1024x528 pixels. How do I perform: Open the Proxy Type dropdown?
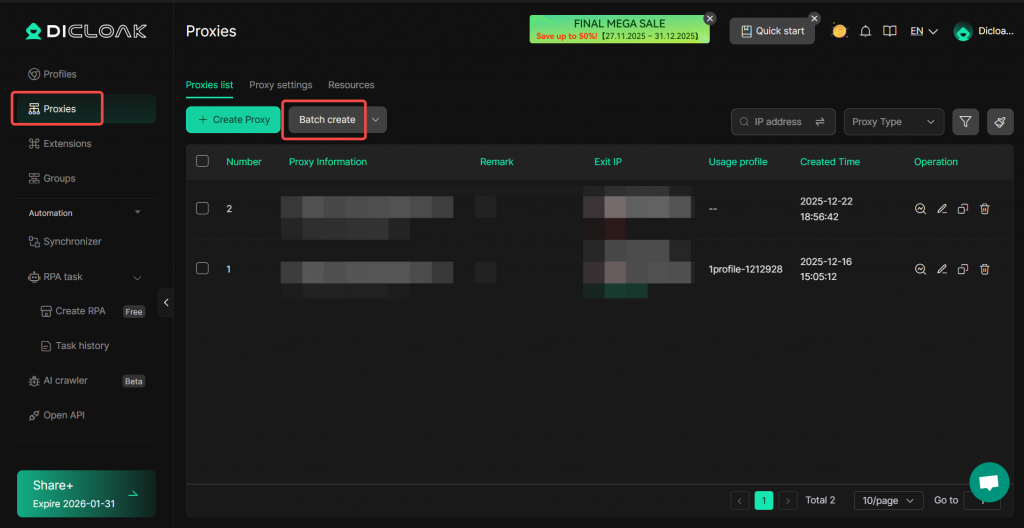[x=893, y=122]
